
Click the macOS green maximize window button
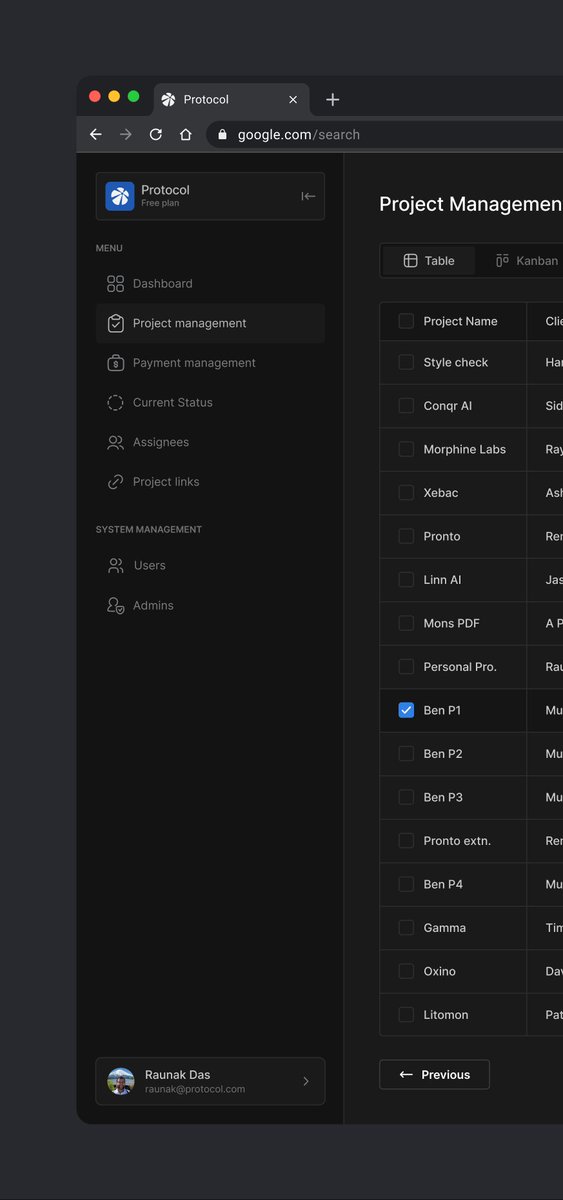(x=134, y=96)
